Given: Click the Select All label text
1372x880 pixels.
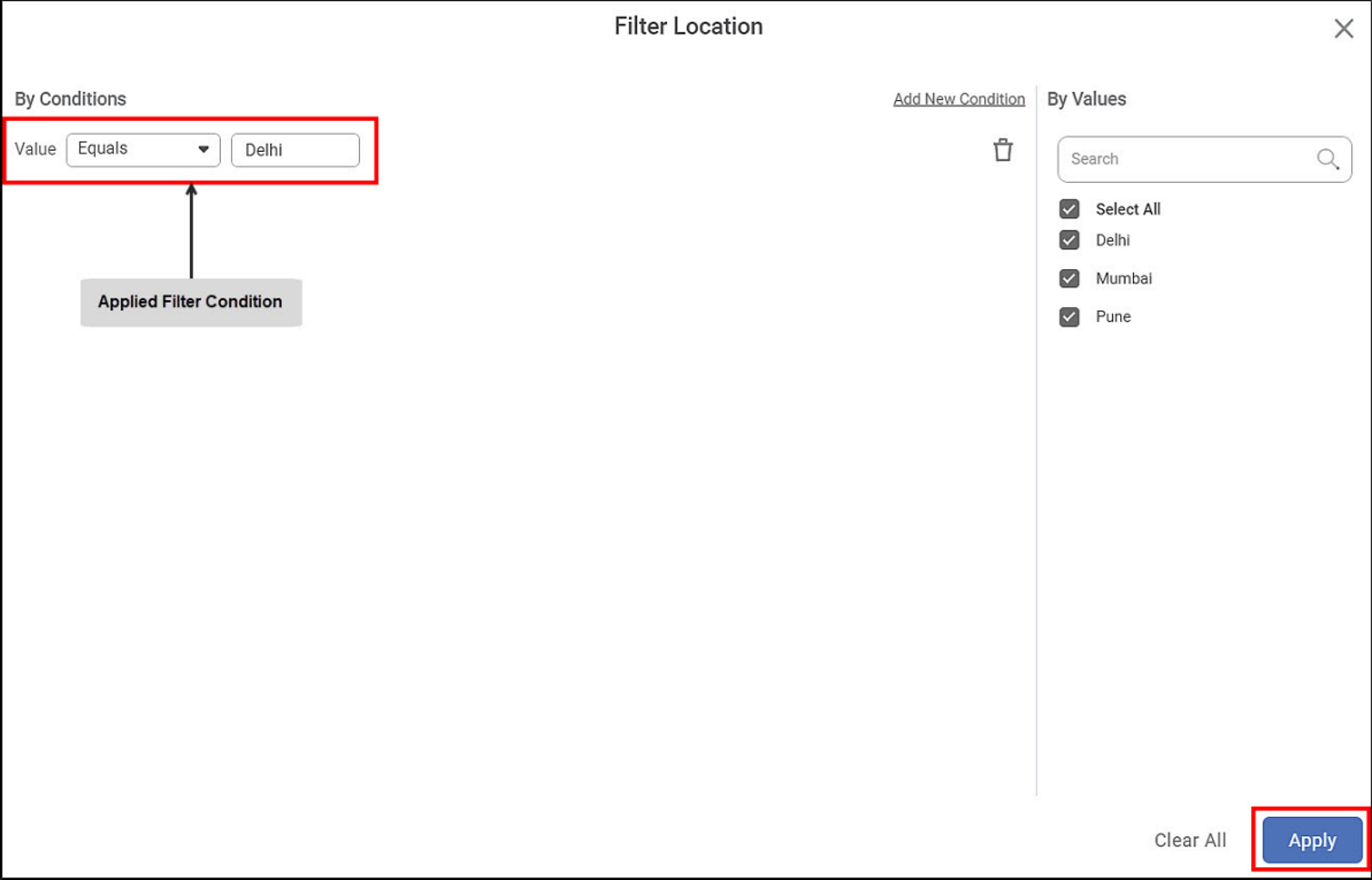Looking at the screenshot, I should pos(1128,209).
